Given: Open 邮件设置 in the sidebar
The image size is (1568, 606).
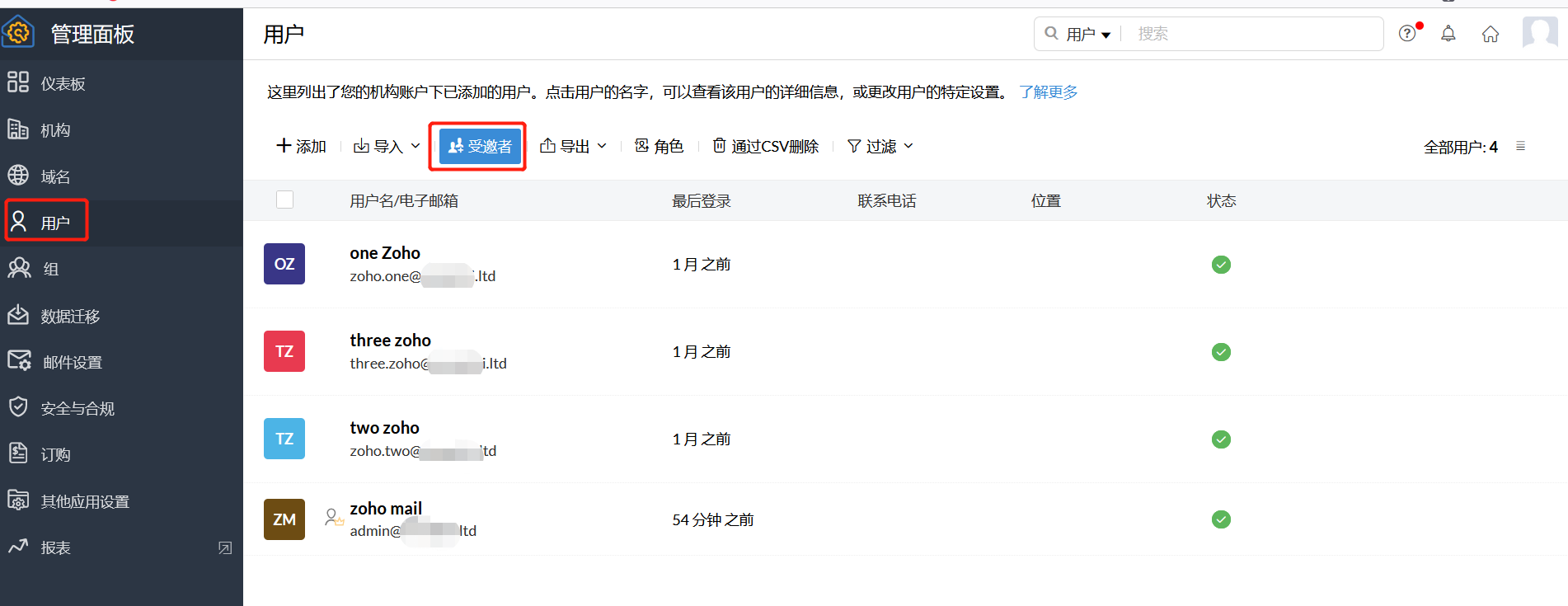Looking at the screenshot, I should [72, 362].
